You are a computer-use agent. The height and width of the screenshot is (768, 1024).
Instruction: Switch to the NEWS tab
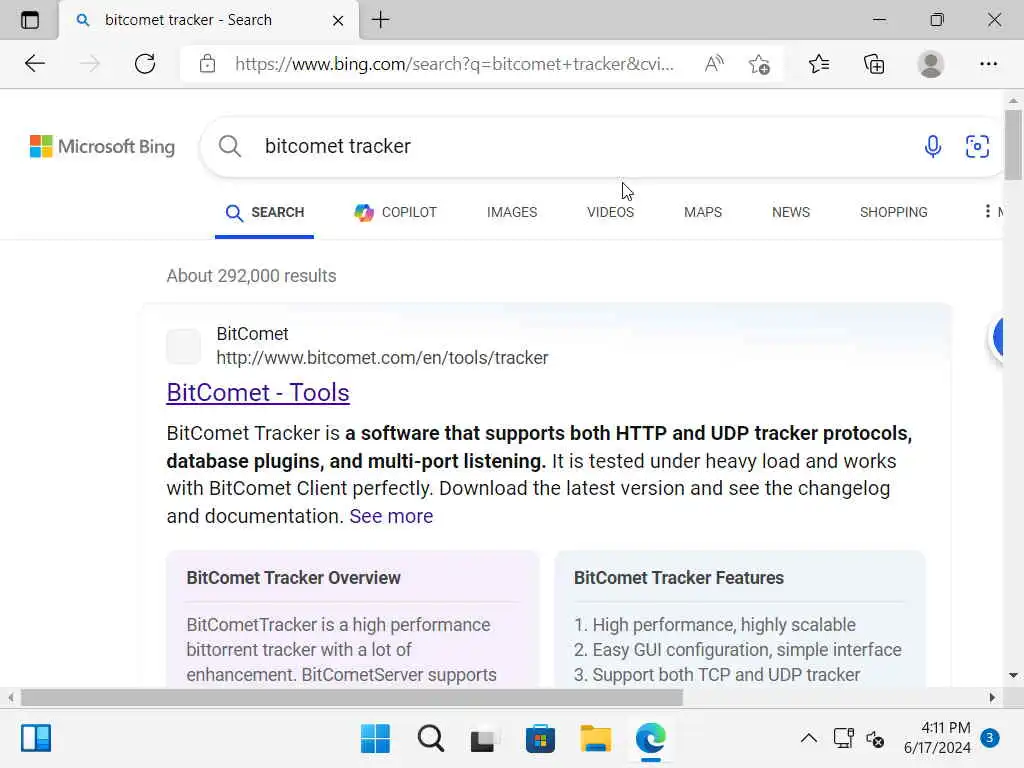point(791,212)
